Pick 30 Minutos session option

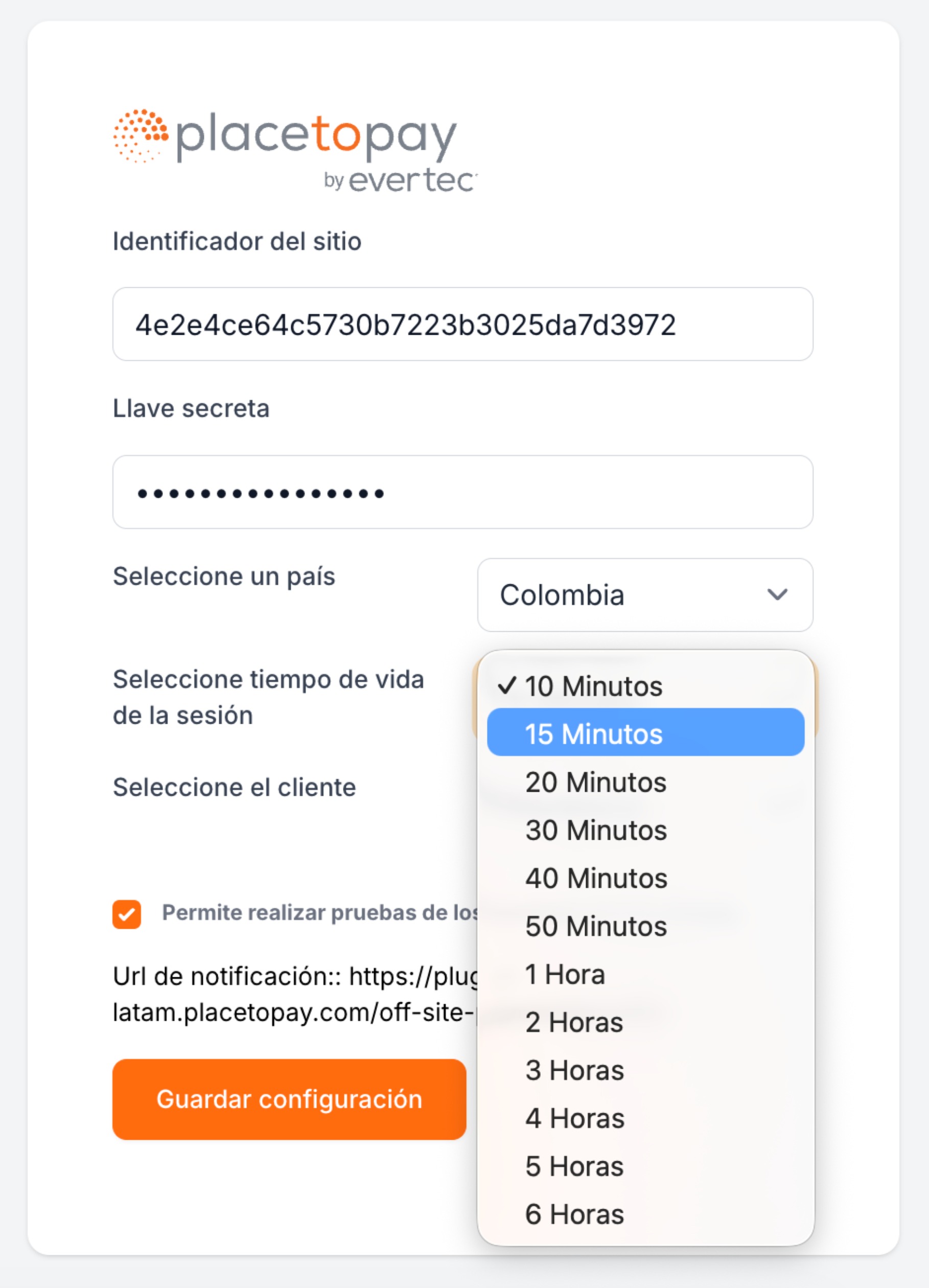click(596, 830)
